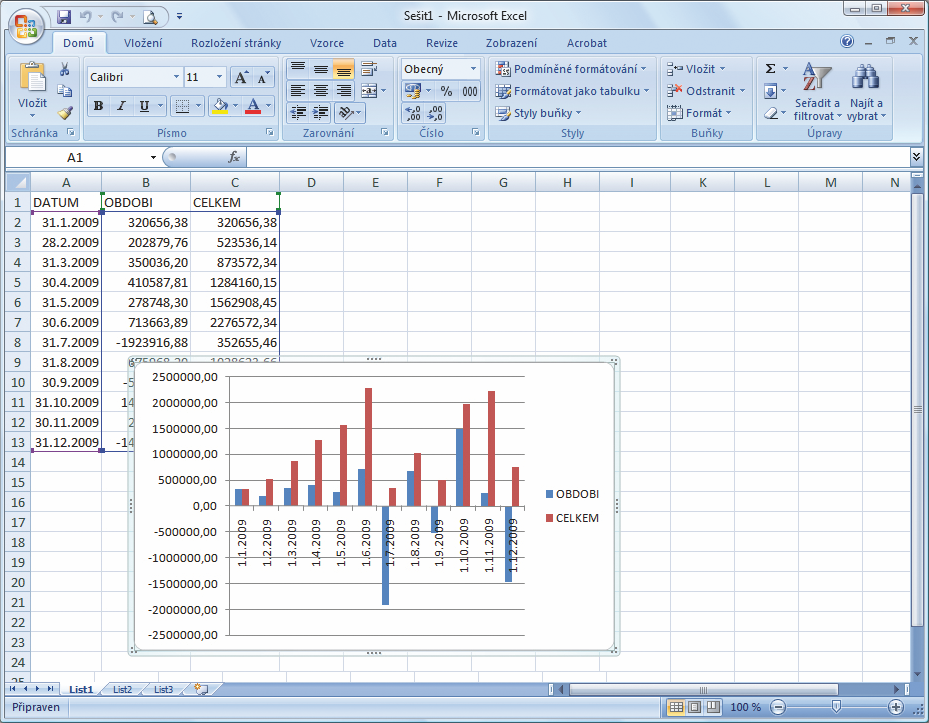929x723 pixels.
Task: Insert AutoSum with the sigma icon
Action: click(770, 69)
